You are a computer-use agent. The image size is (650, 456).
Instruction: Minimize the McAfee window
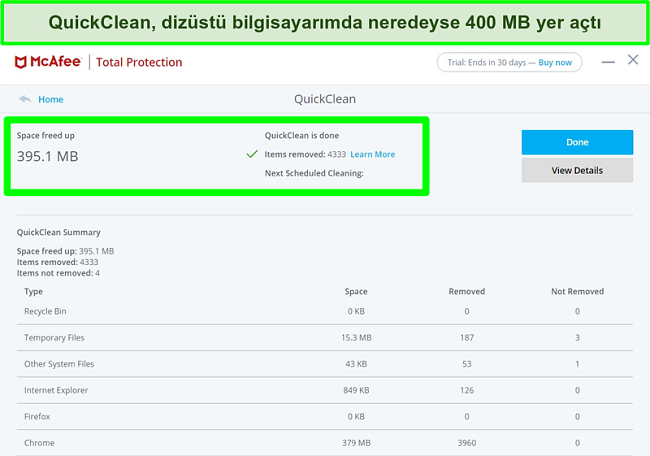point(608,62)
